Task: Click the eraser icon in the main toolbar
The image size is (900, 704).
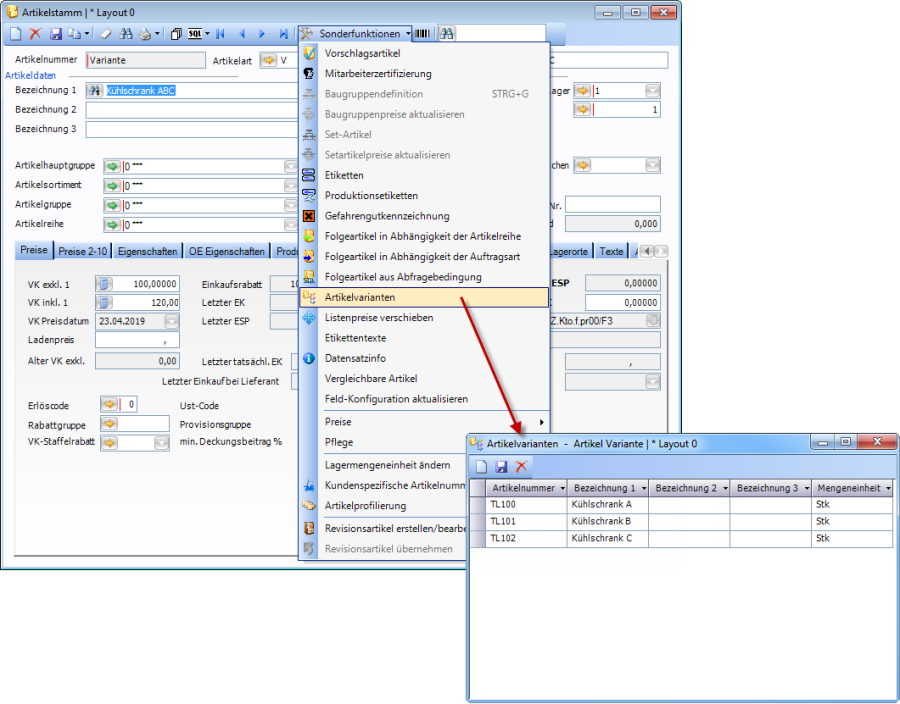Action: [x=105, y=34]
